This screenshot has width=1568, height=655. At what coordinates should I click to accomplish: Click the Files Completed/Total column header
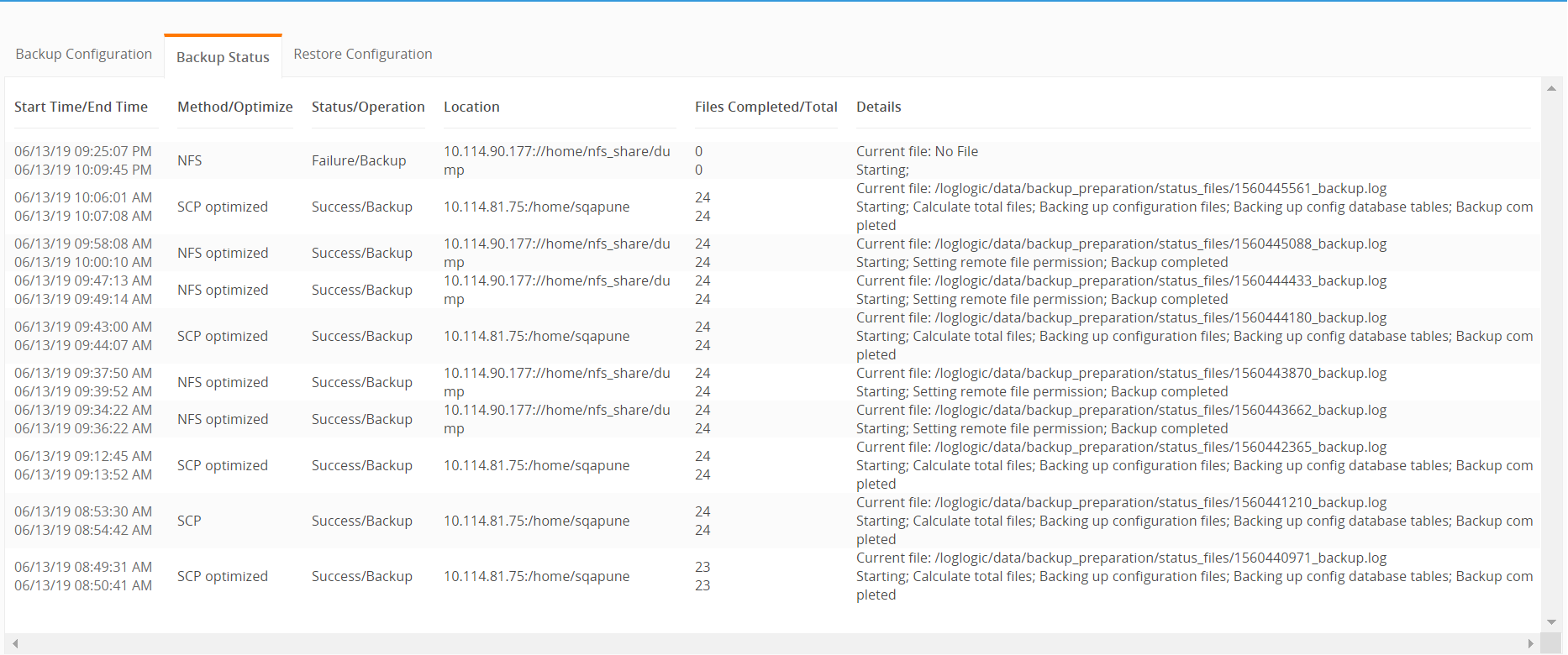click(x=766, y=107)
